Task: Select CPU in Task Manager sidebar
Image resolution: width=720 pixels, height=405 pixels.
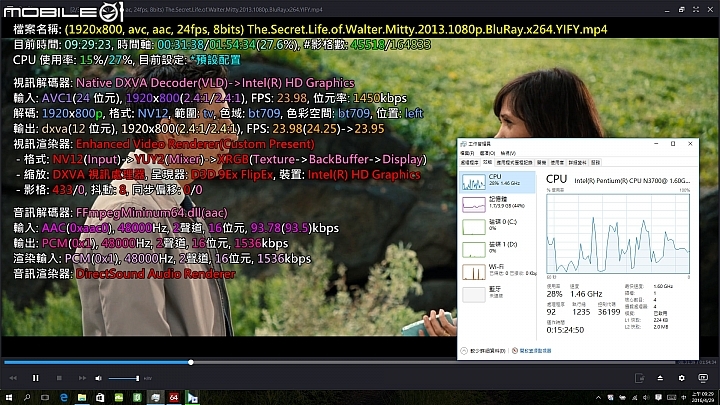Action: coord(498,182)
